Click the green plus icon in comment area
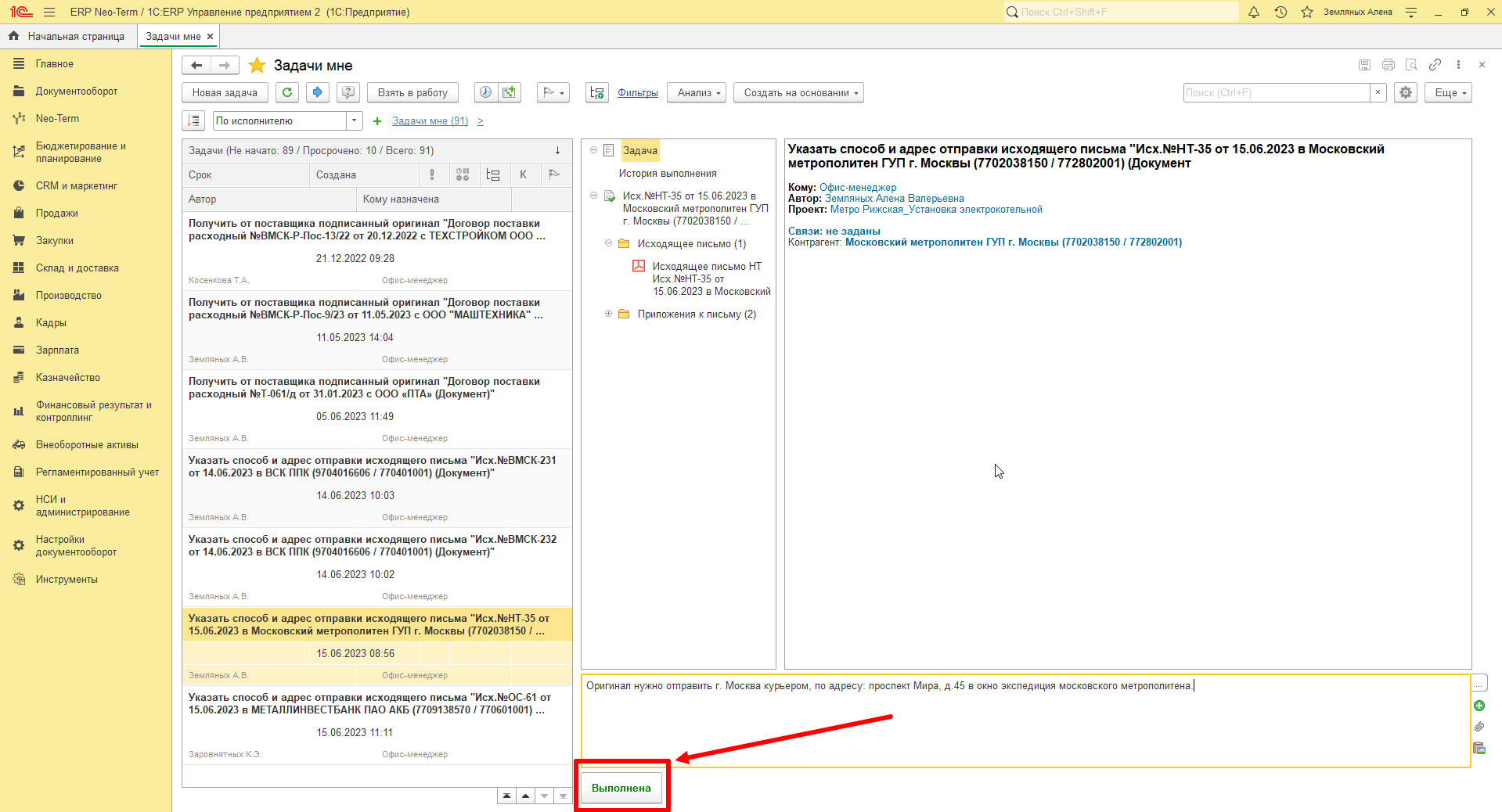This screenshot has height=812, width=1502. [1479, 706]
